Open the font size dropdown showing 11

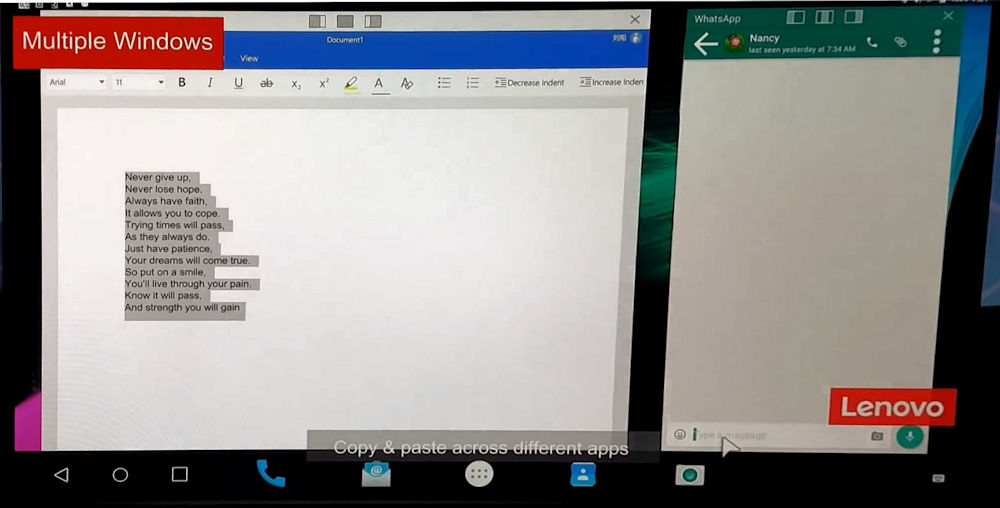click(x=139, y=82)
